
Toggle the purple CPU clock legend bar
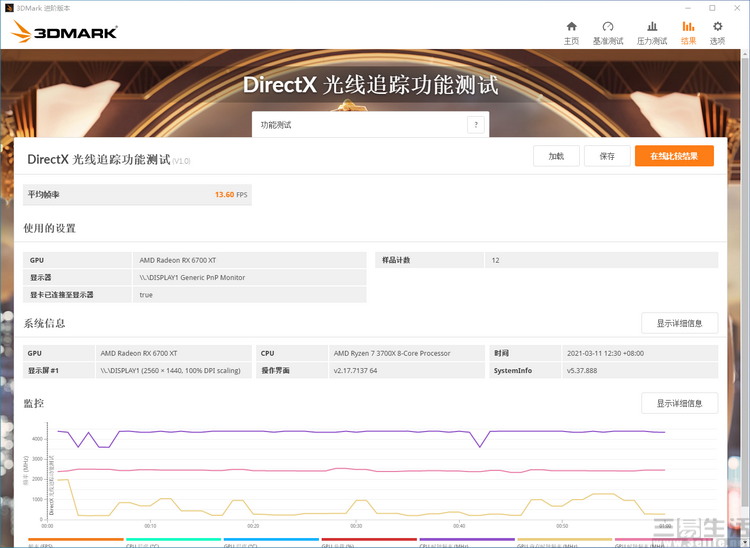(467, 539)
